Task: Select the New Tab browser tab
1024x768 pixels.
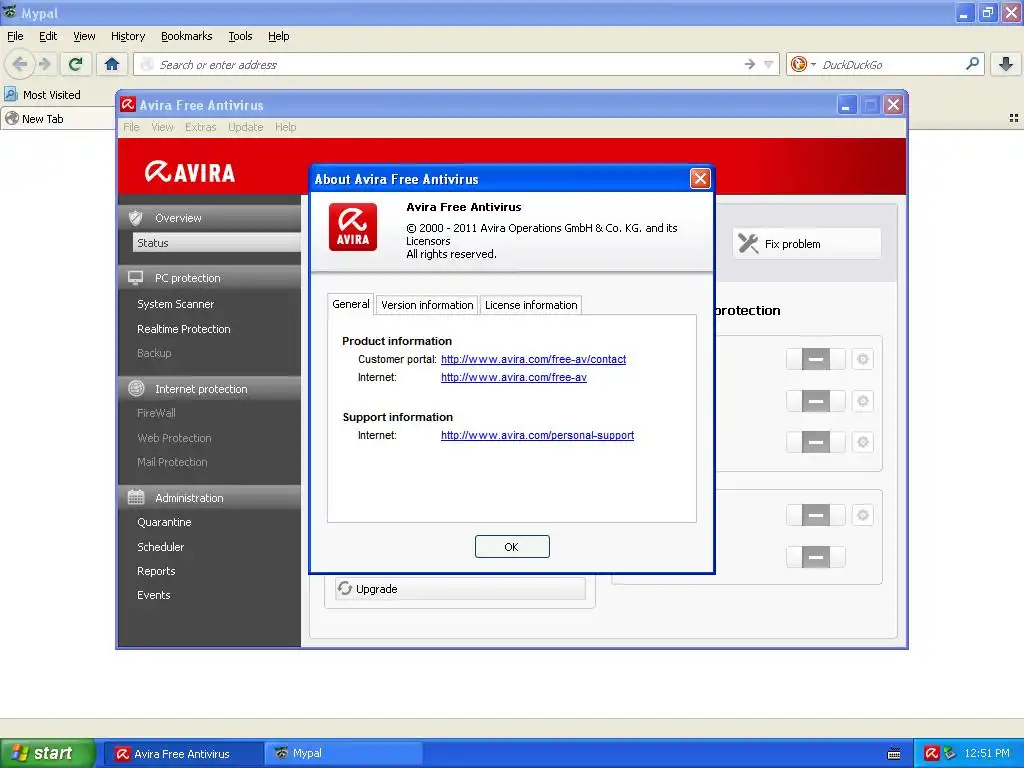Action: coord(57,118)
